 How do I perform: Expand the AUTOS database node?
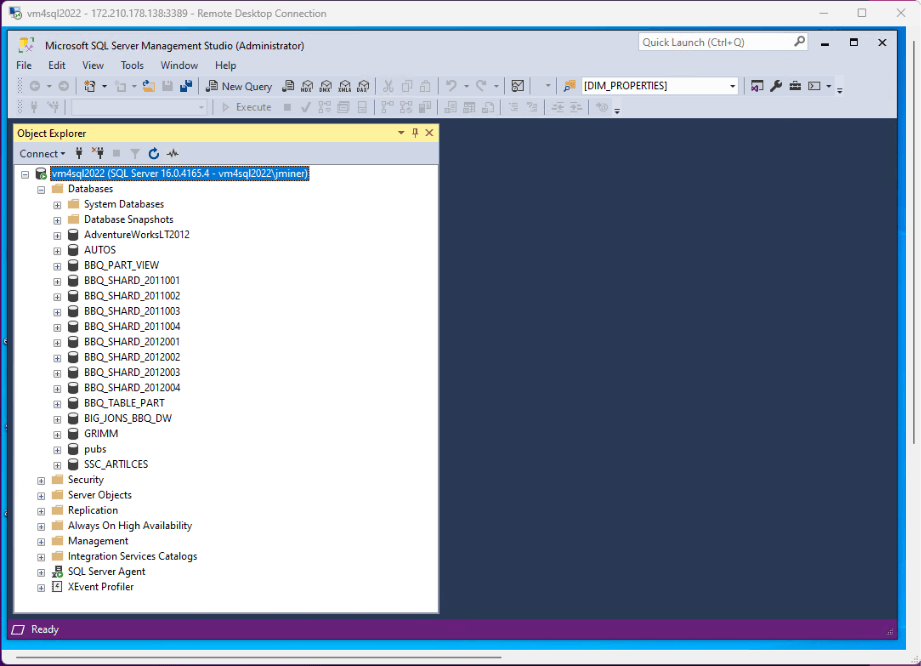point(57,251)
